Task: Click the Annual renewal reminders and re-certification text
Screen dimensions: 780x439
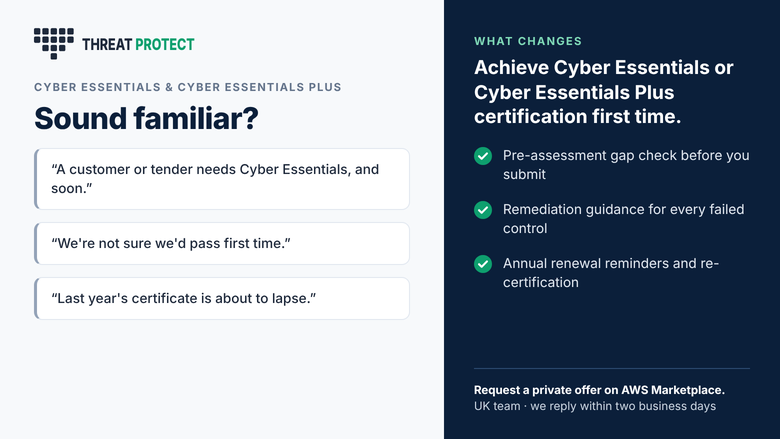Action: 610,272
